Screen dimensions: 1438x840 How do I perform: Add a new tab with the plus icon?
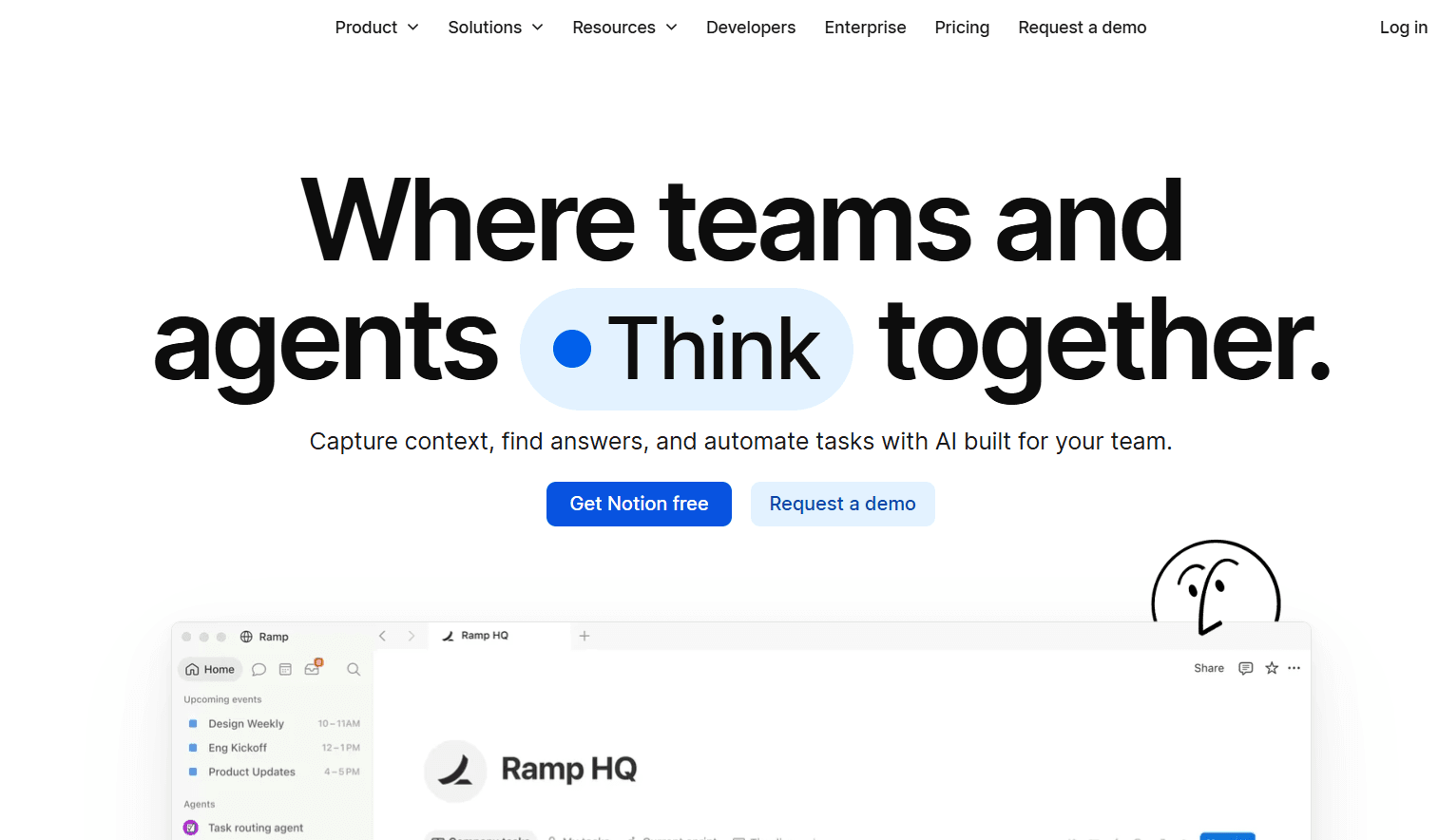point(585,636)
